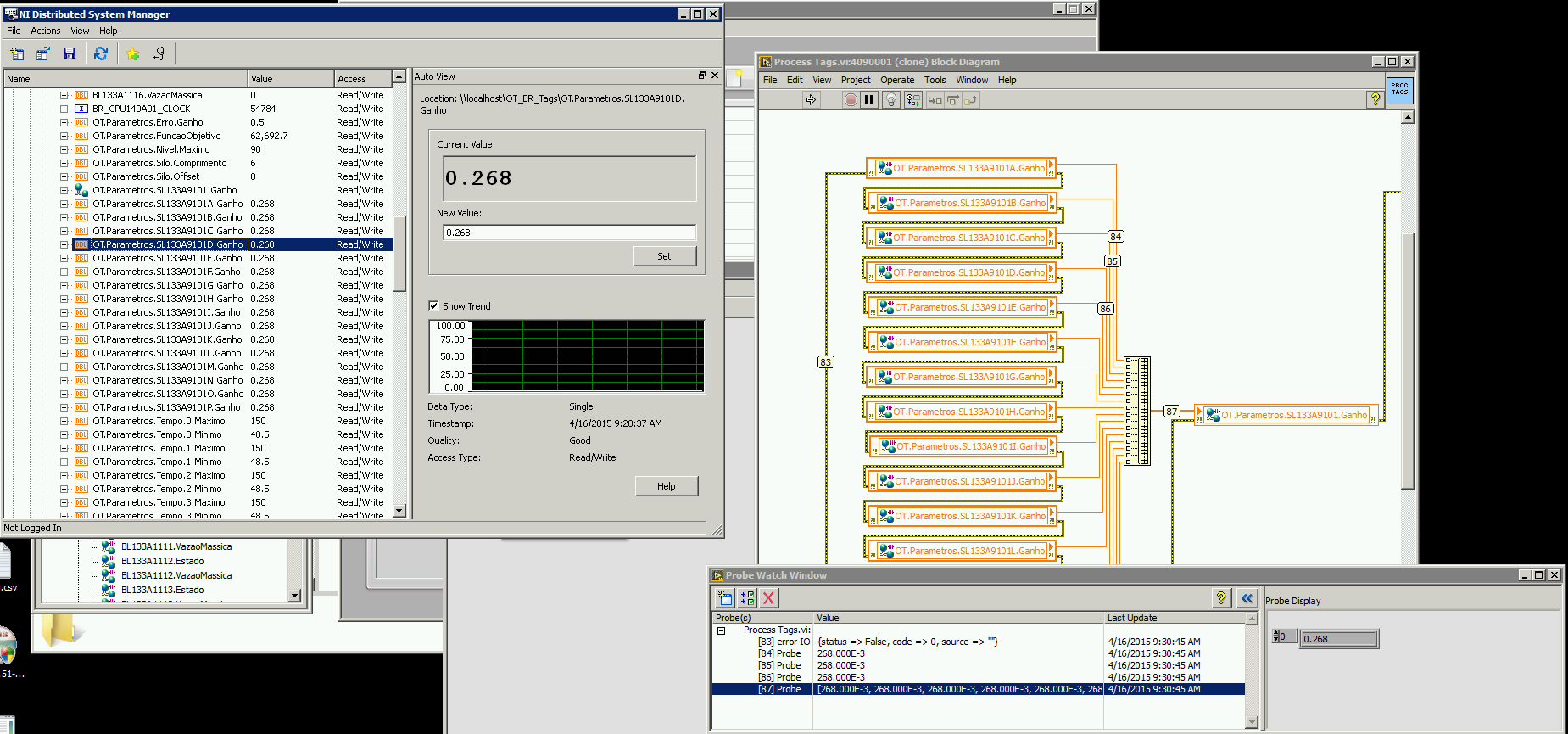1568x734 pixels.
Task: Click in the New Value input field
Action: click(x=569, y=233)
